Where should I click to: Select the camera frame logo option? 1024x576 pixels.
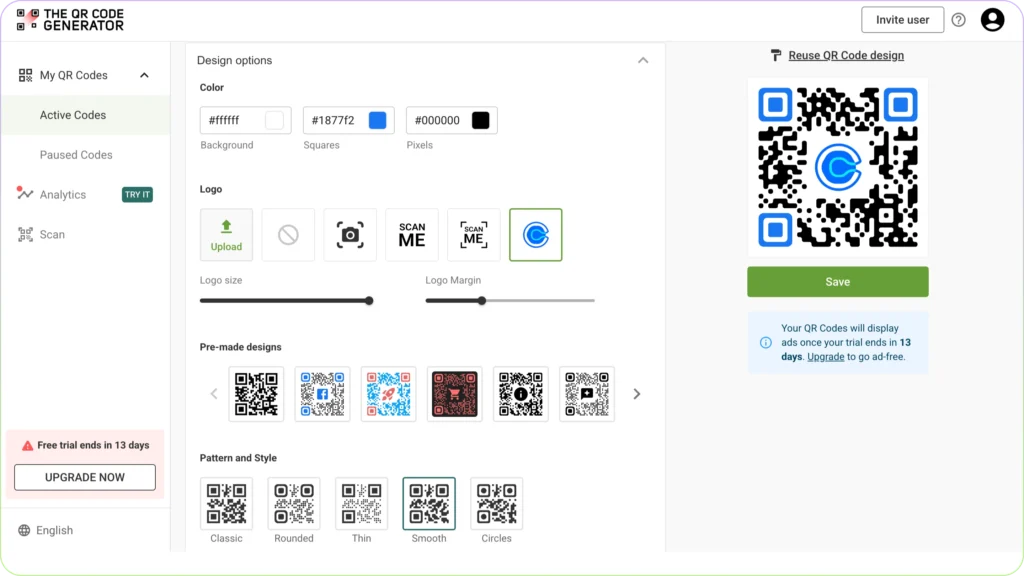pos(350,234)
